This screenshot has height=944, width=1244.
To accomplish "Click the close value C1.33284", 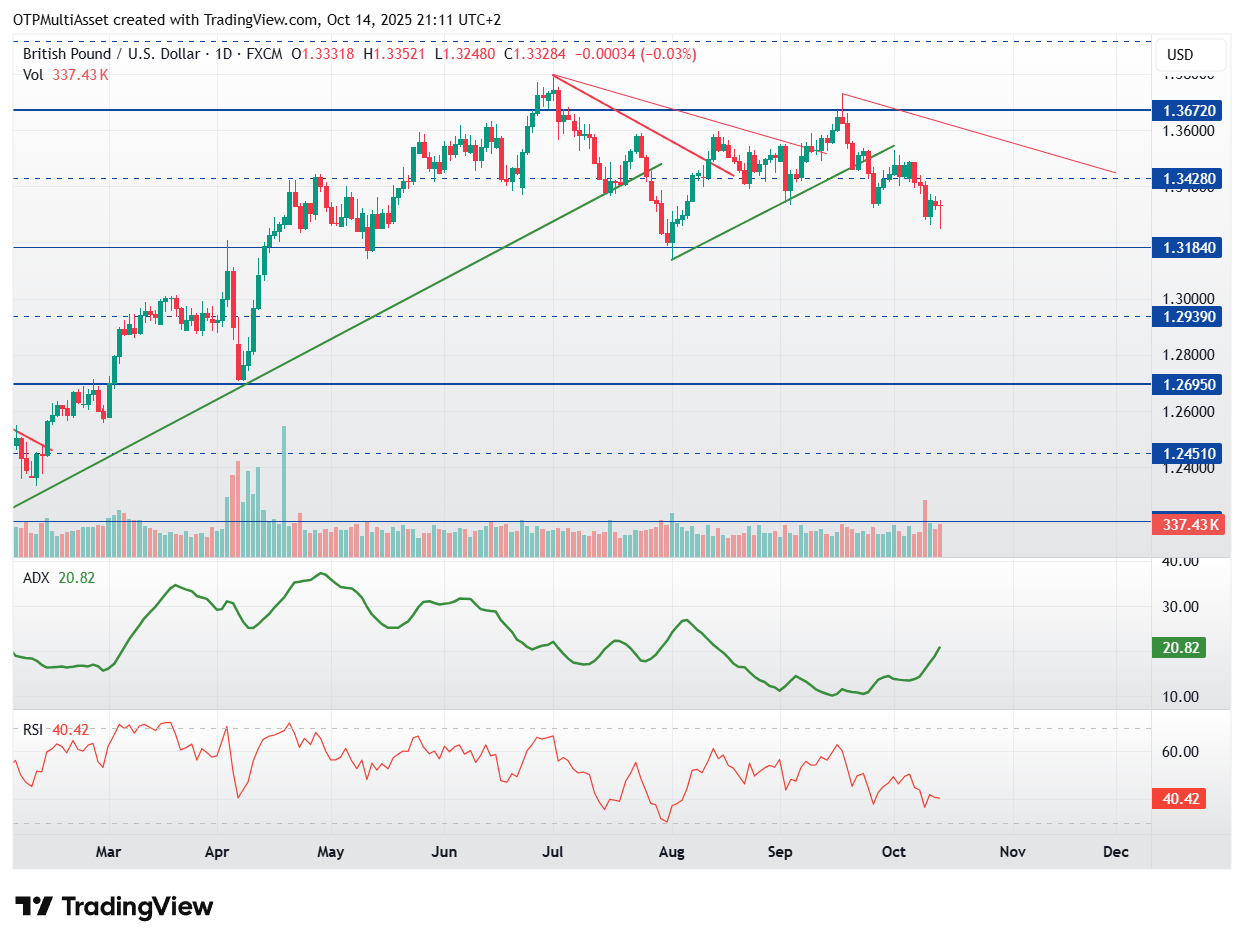I will pyautogui.click(x=535, y=54).
